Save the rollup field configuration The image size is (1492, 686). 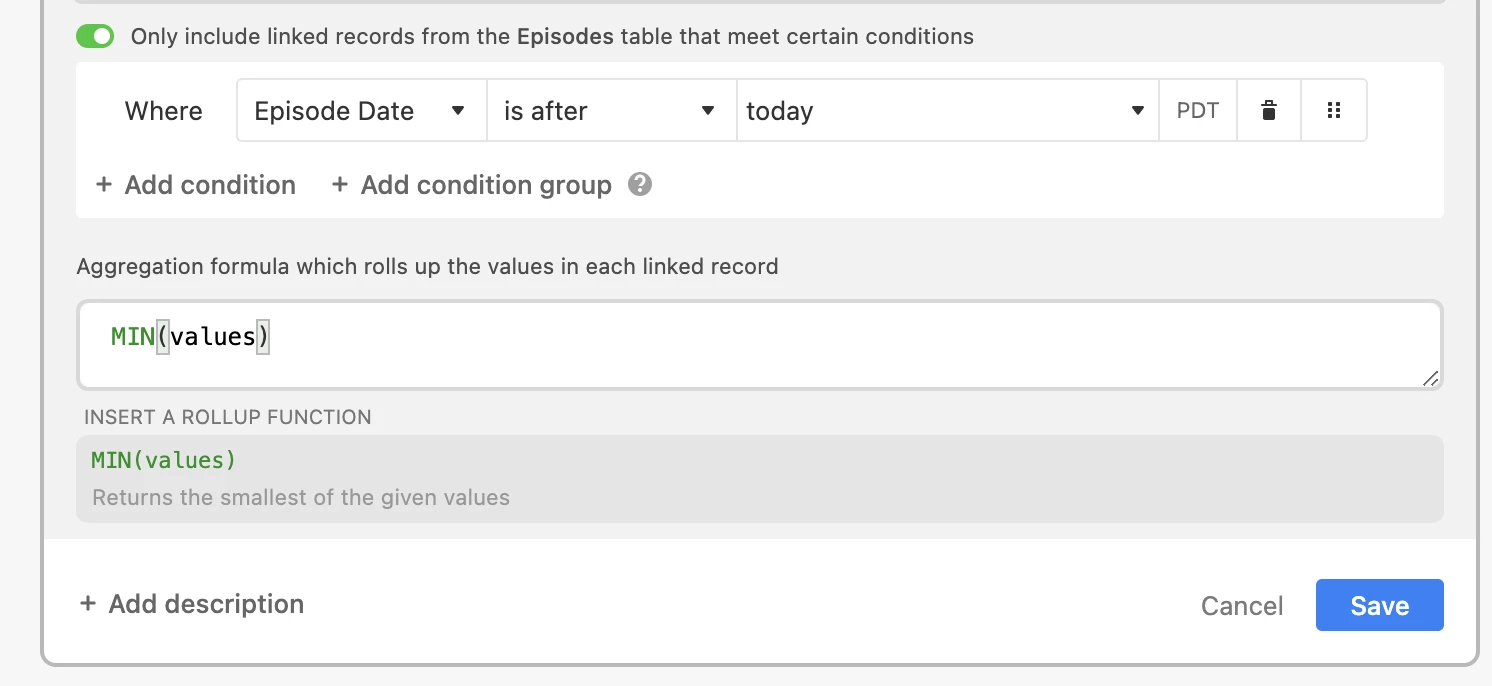pyautogui.click(x=1380, y=605)
